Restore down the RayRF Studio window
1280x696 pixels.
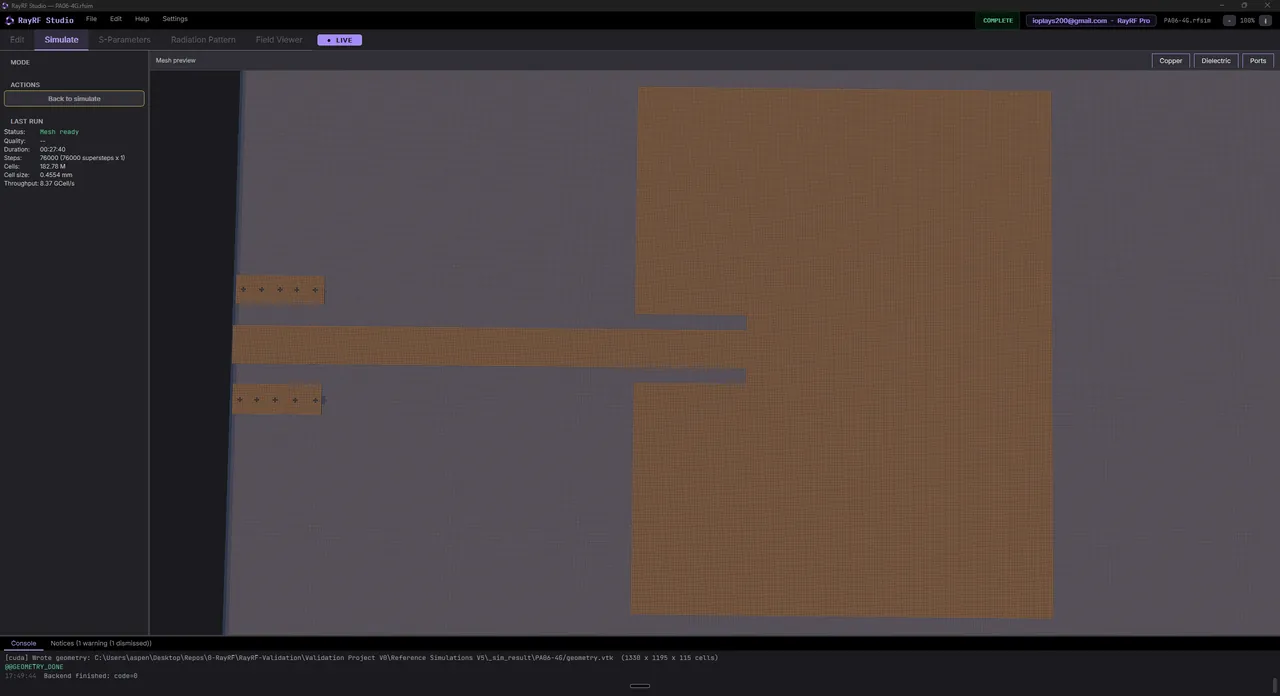pyautogui.click(x=1244, y=5)
